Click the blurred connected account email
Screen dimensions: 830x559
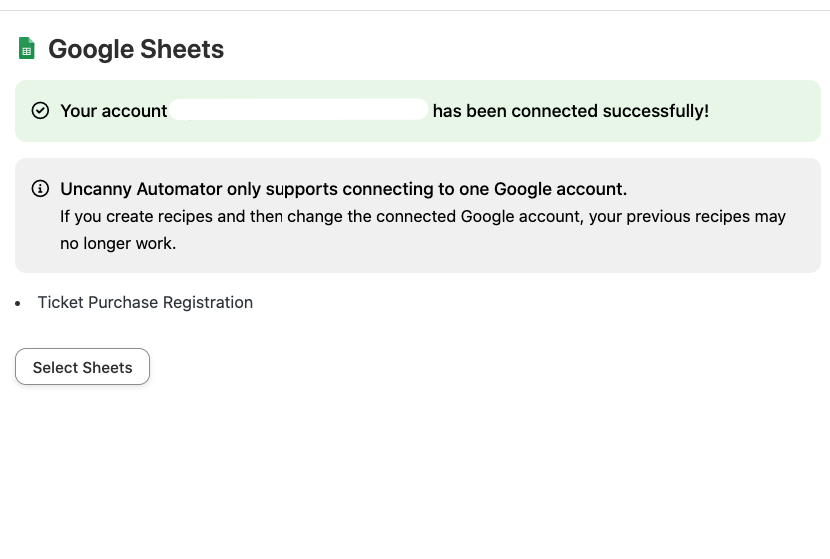click(x=299, y=110)
